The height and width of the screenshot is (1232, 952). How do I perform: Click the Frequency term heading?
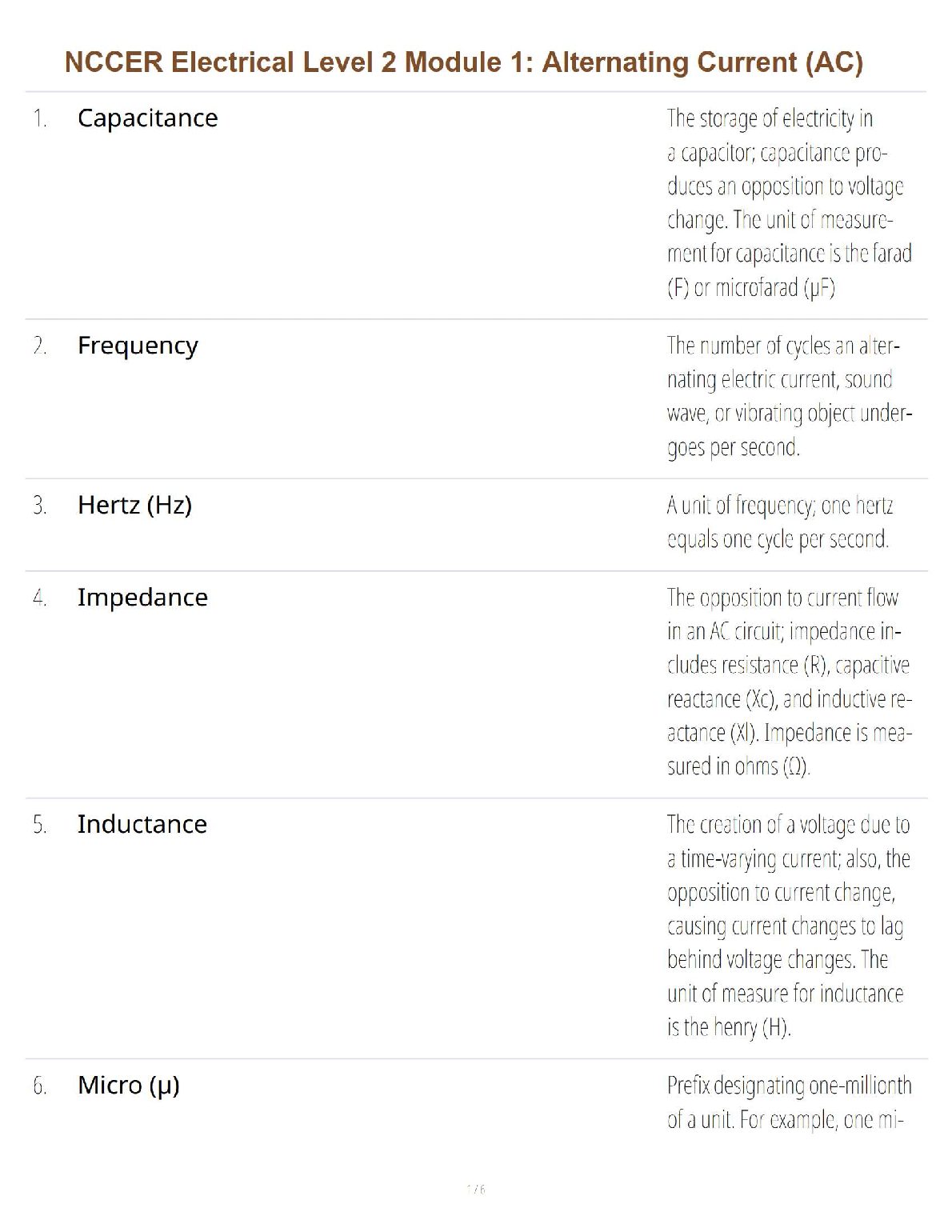138,346
